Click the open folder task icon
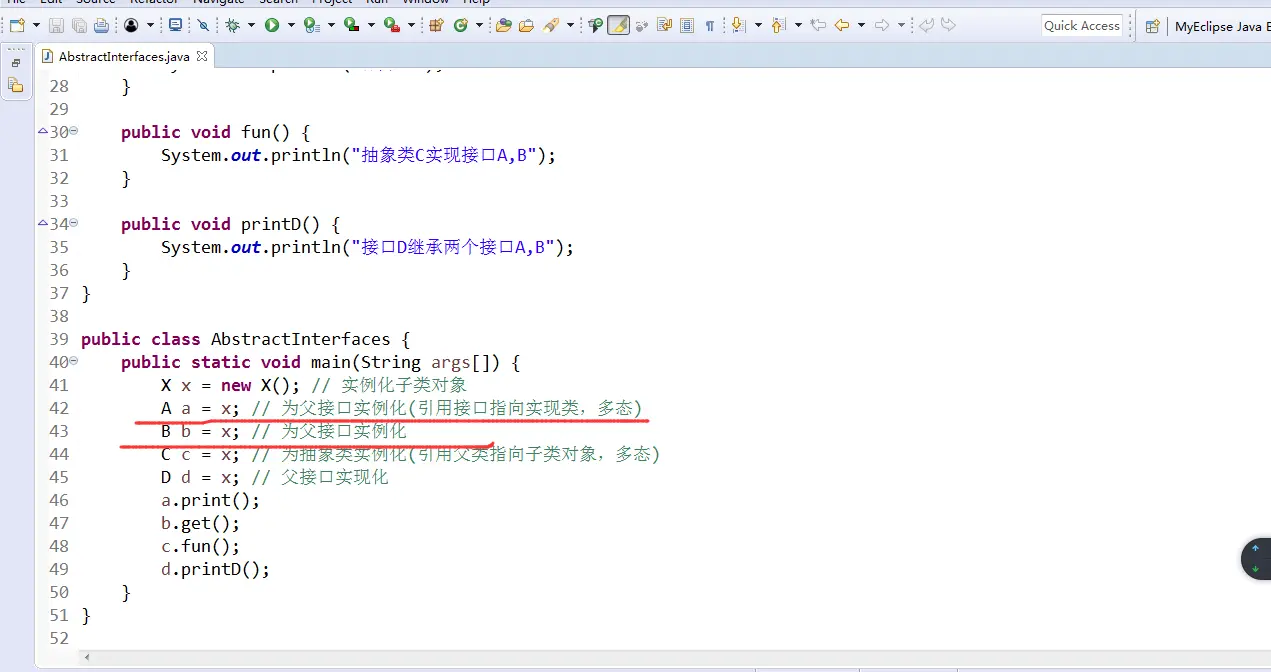 pyautogui.click(x=526, y=25)
